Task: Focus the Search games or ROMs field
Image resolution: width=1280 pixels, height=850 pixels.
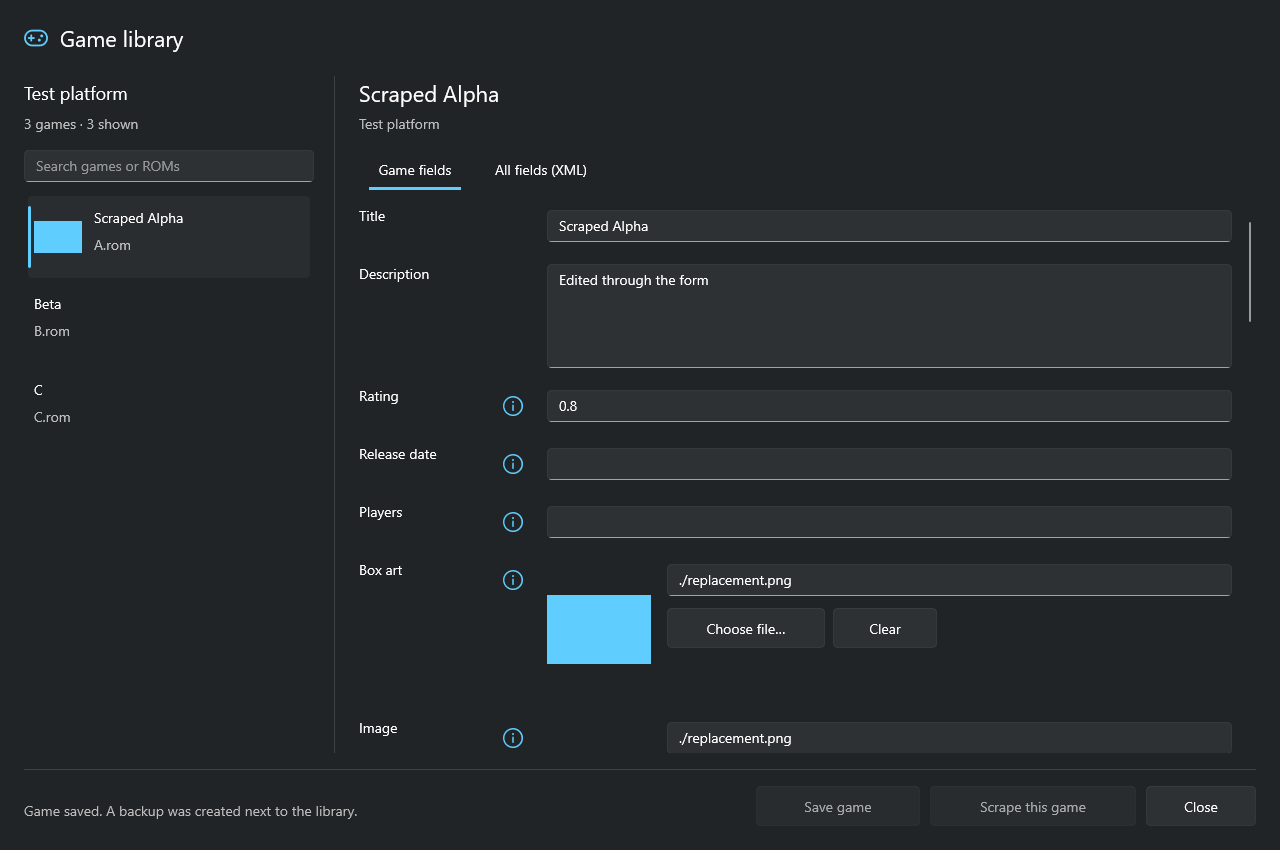Action: pos(169,166)
